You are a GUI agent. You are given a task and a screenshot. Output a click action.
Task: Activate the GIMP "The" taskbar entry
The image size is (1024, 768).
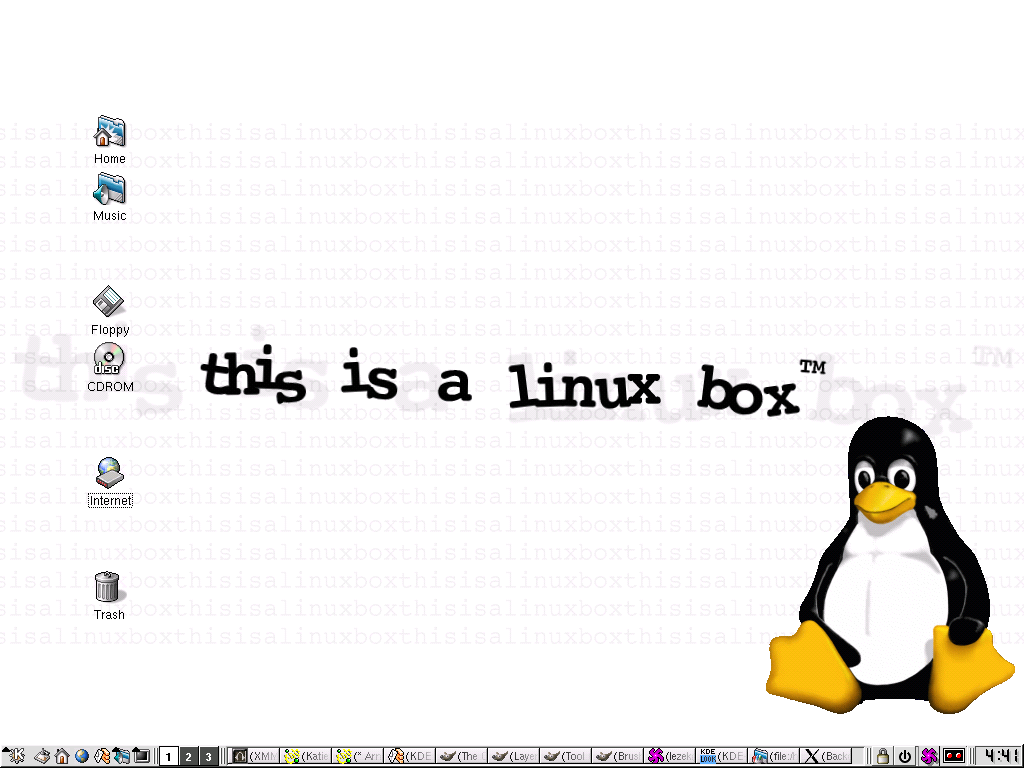pos(463,756)
